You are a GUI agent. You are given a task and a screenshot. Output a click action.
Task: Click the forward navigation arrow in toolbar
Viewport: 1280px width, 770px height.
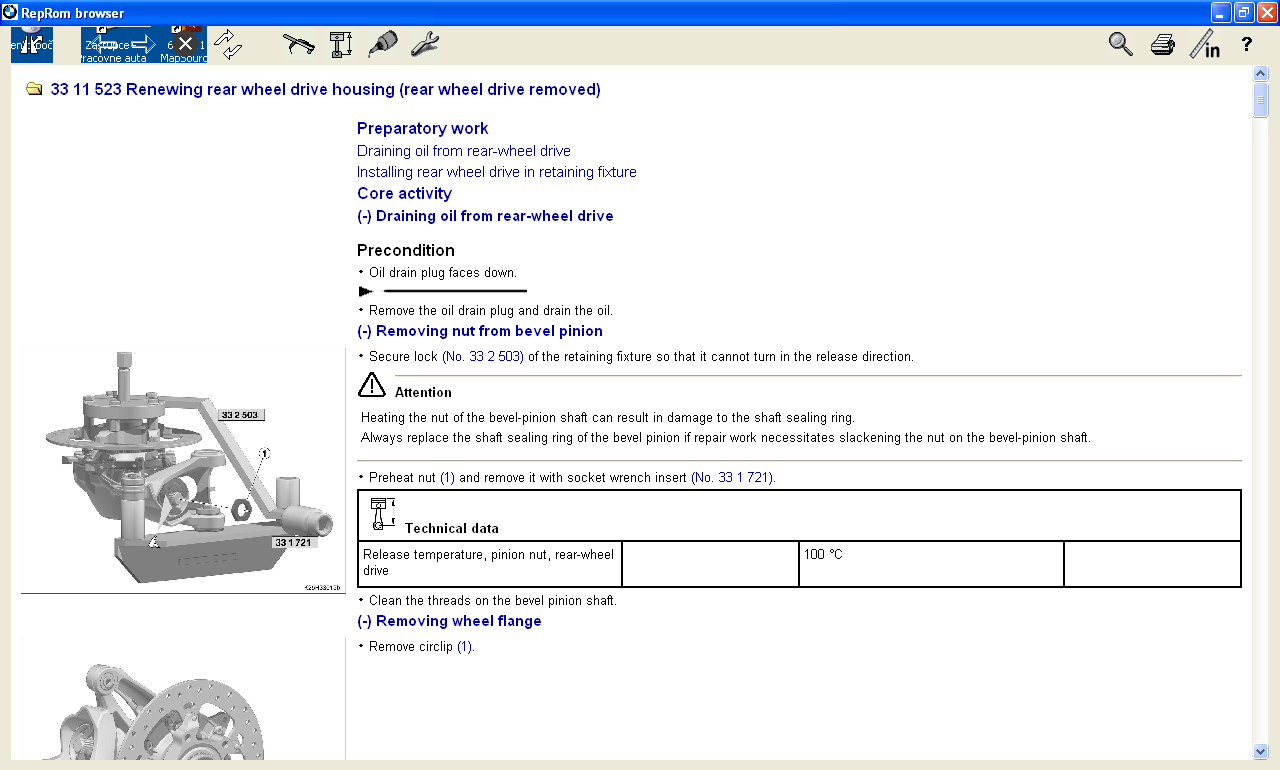coord(143,44)
